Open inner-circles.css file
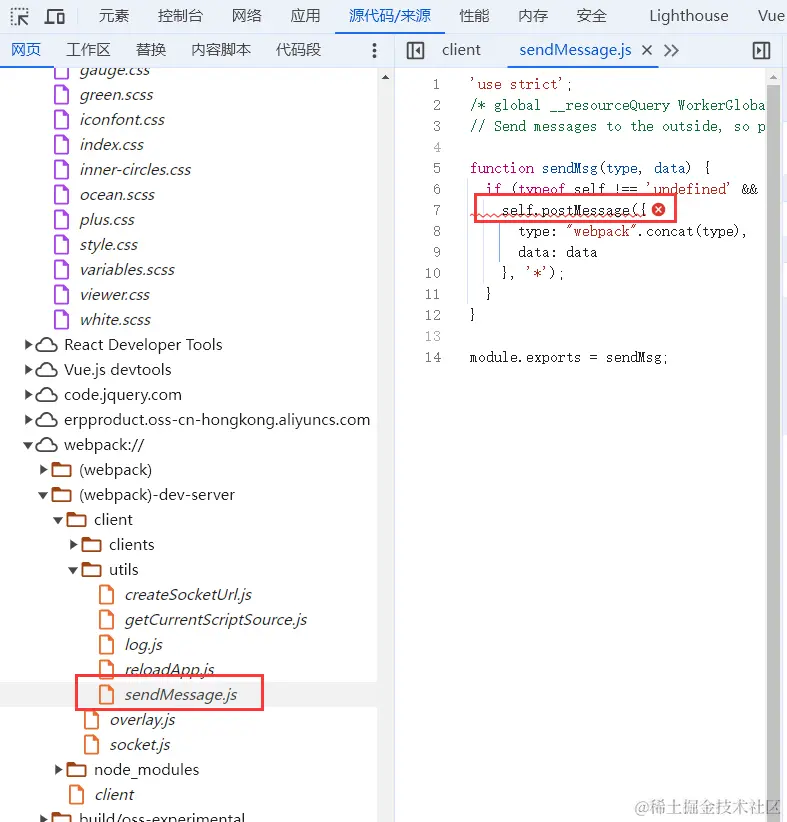The image size is (787, 822). point(135,170)
